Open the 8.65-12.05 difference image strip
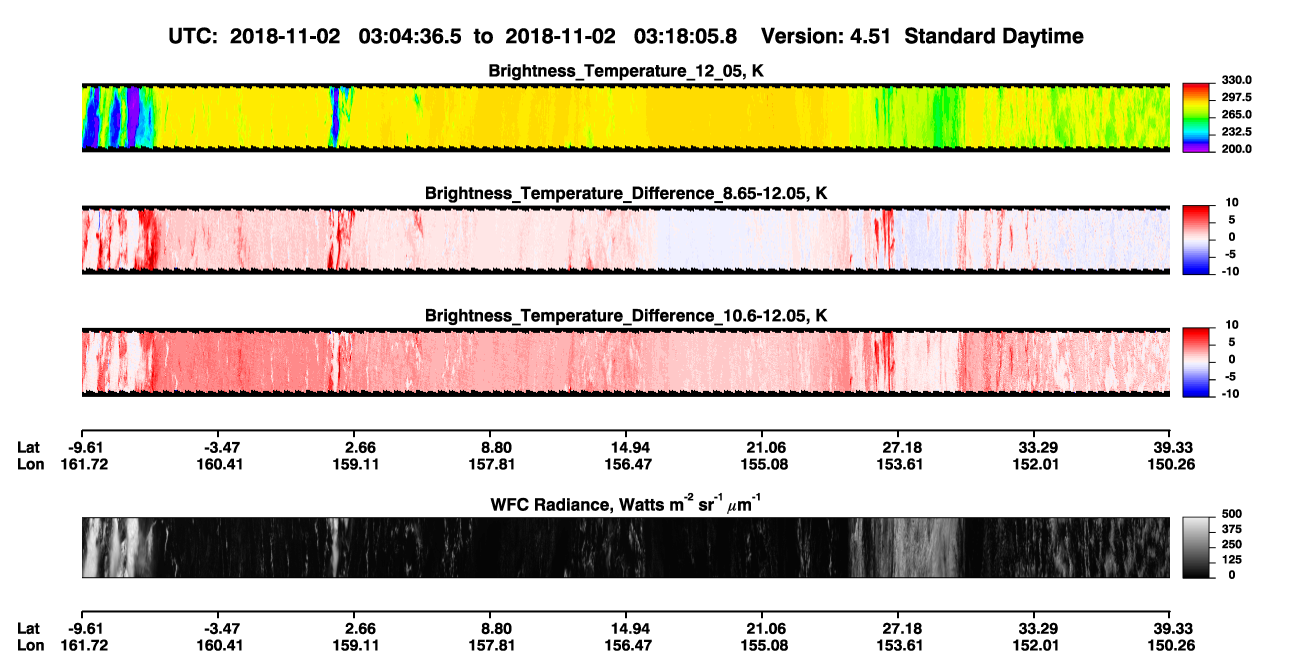Image resolution: width=1300 pixels, height=667 pixels. (626, 240)
